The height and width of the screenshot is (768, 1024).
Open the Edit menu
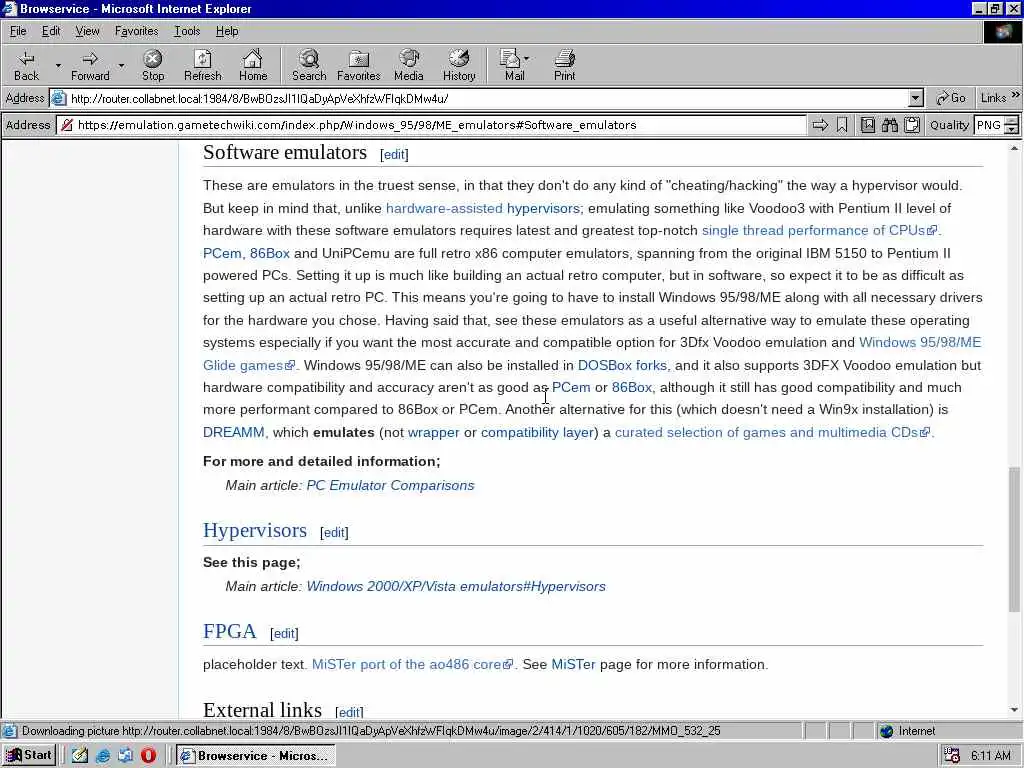[51, 31]
